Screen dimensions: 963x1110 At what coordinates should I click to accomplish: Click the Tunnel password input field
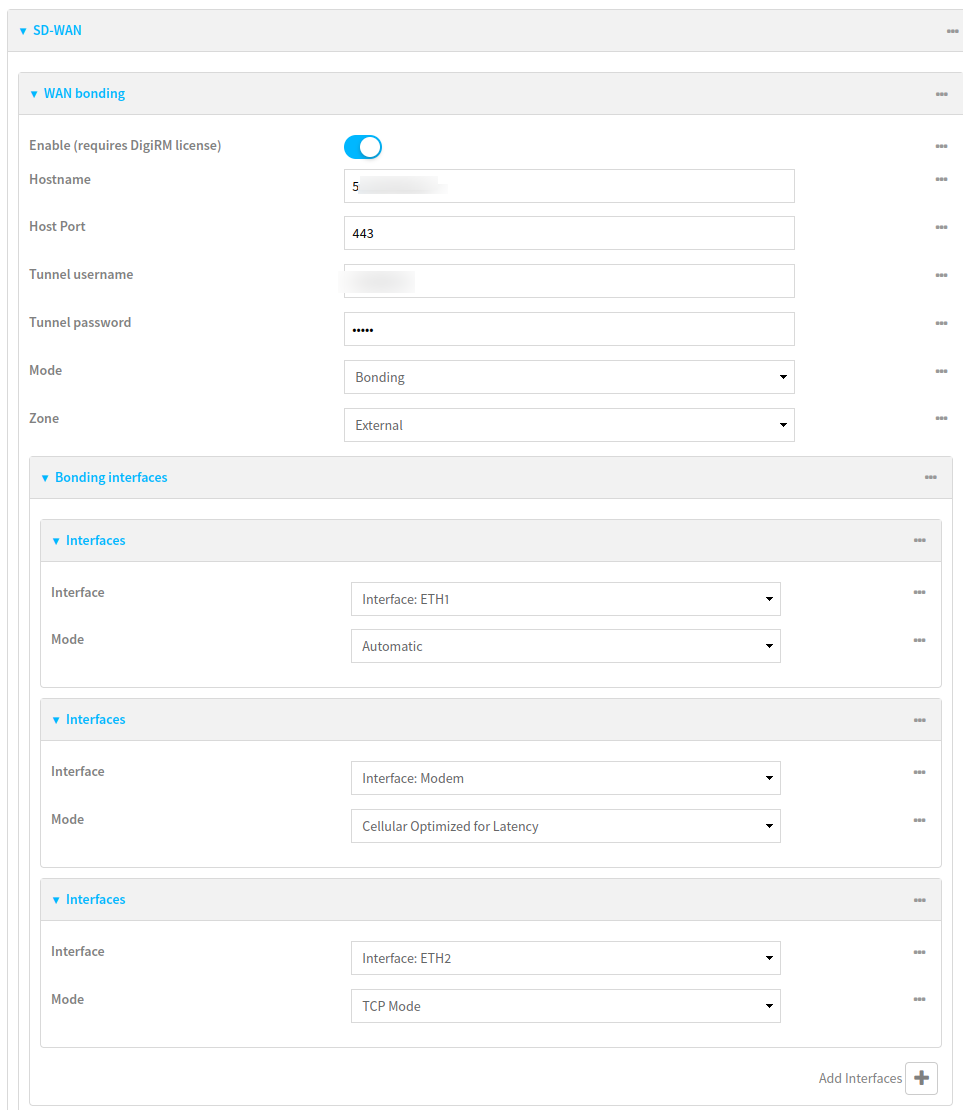569,329
